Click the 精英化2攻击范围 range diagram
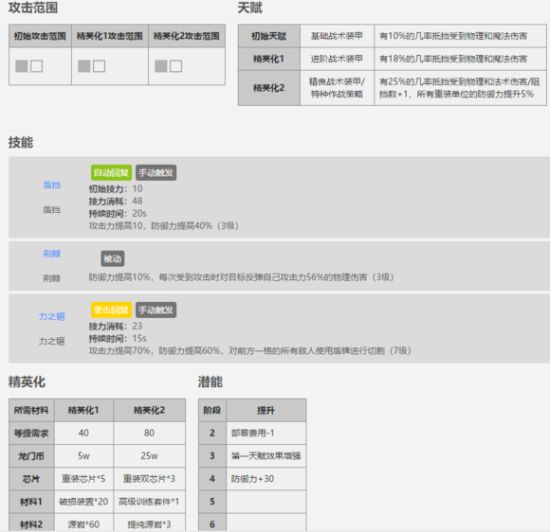Viewport: 550px width, 532px height. coord(168,66)
